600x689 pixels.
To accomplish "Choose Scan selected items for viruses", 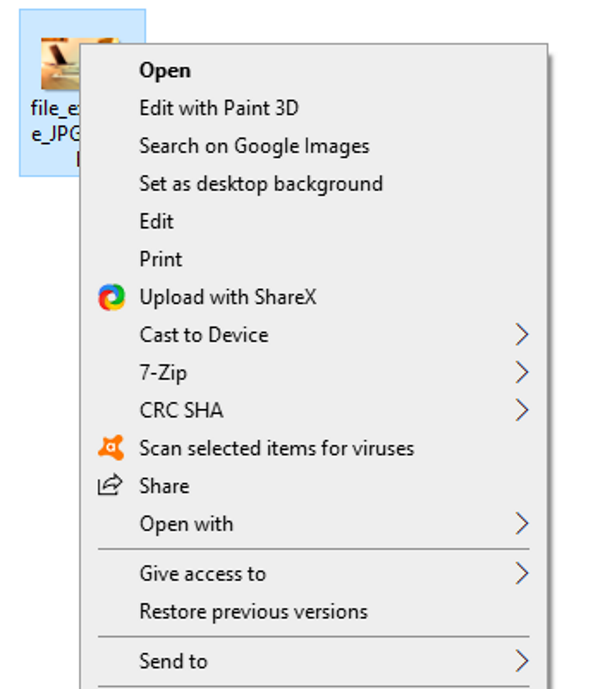I will coord(276,448).
